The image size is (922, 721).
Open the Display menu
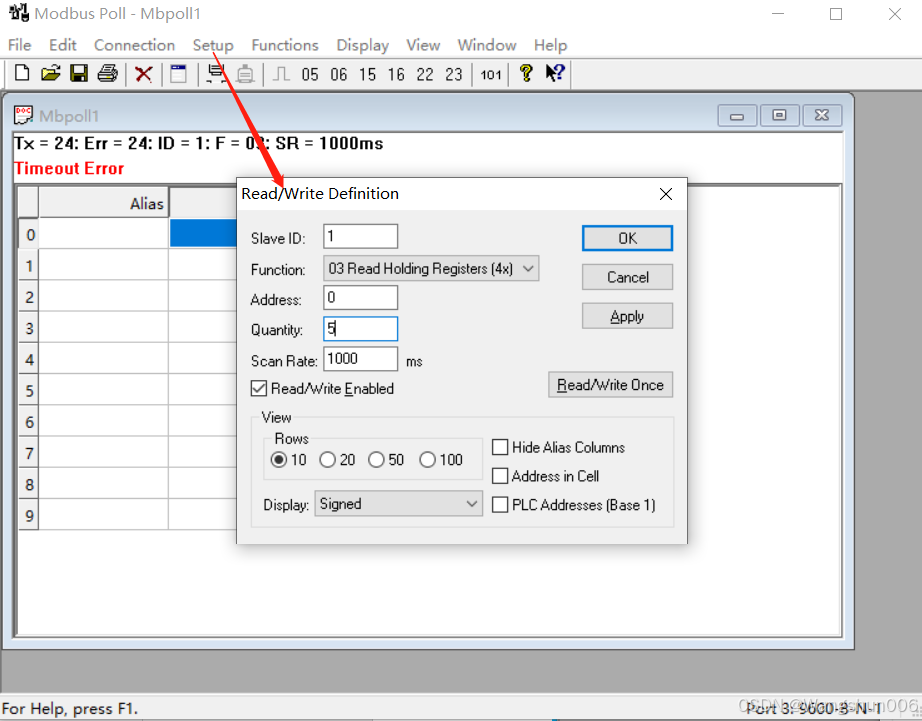click(x=362, y=45)
